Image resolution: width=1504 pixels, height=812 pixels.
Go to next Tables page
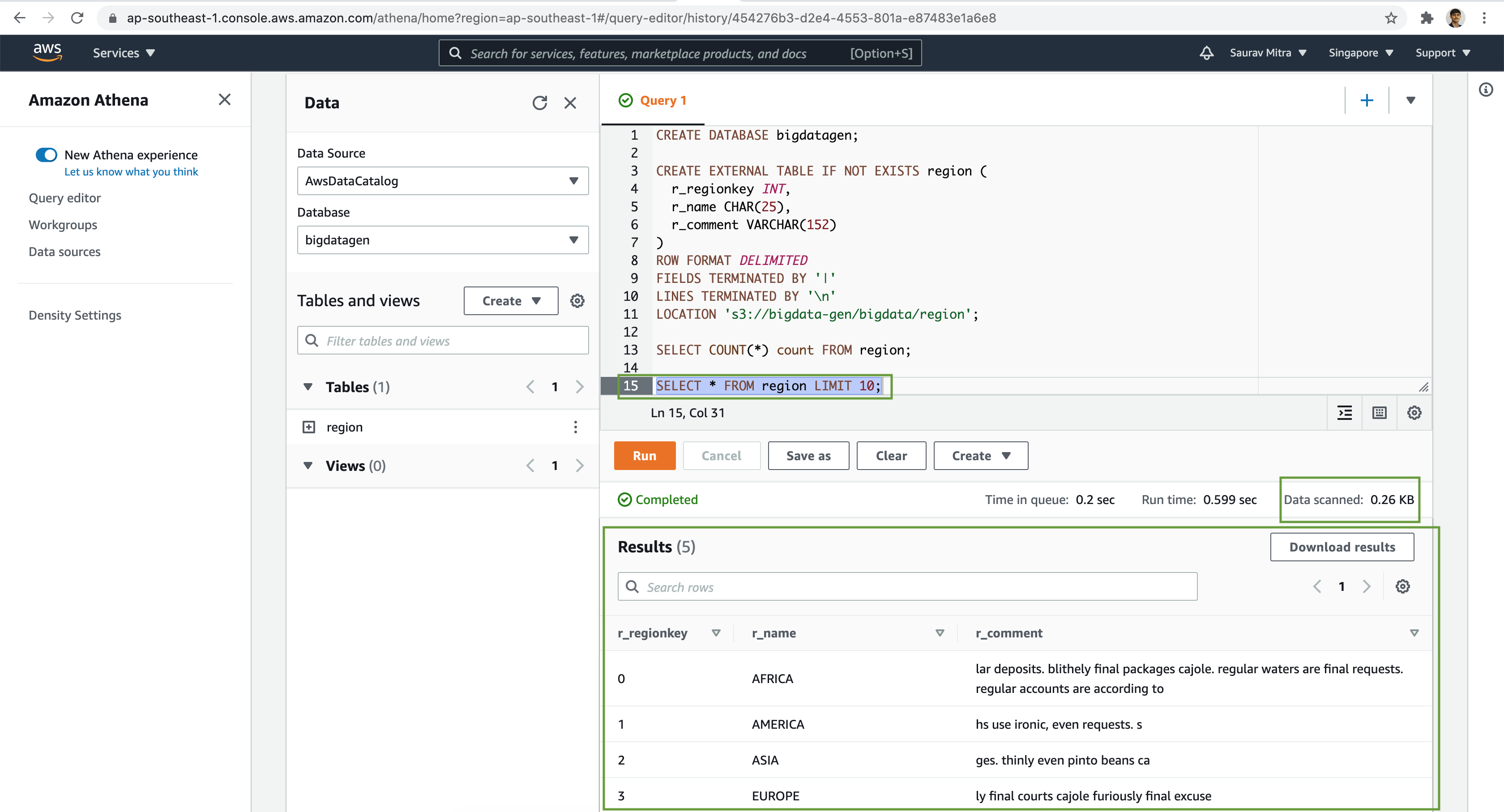click(580, 387)
